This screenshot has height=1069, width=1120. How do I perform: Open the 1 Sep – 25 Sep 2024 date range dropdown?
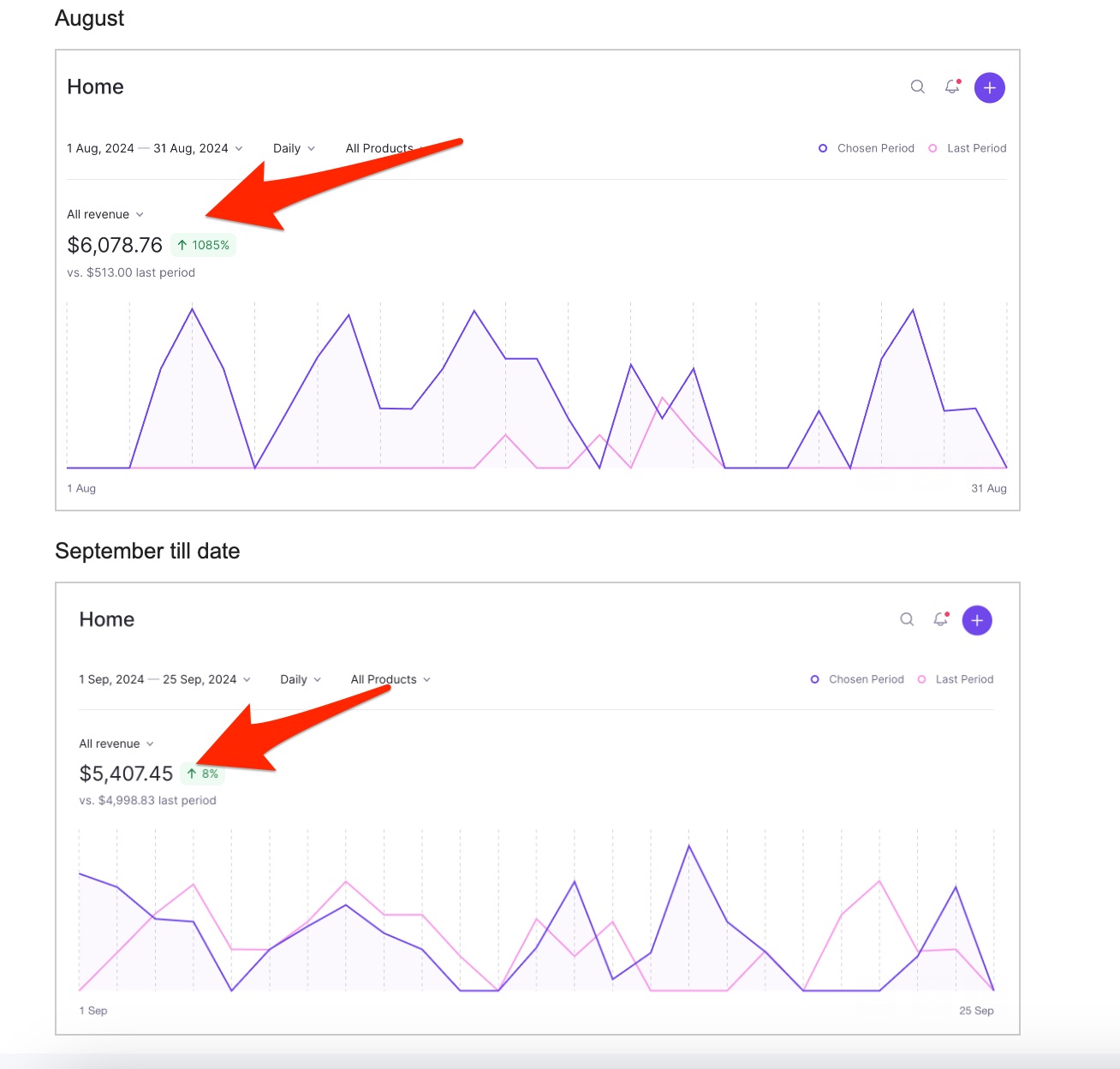click(x=164, y=679)
